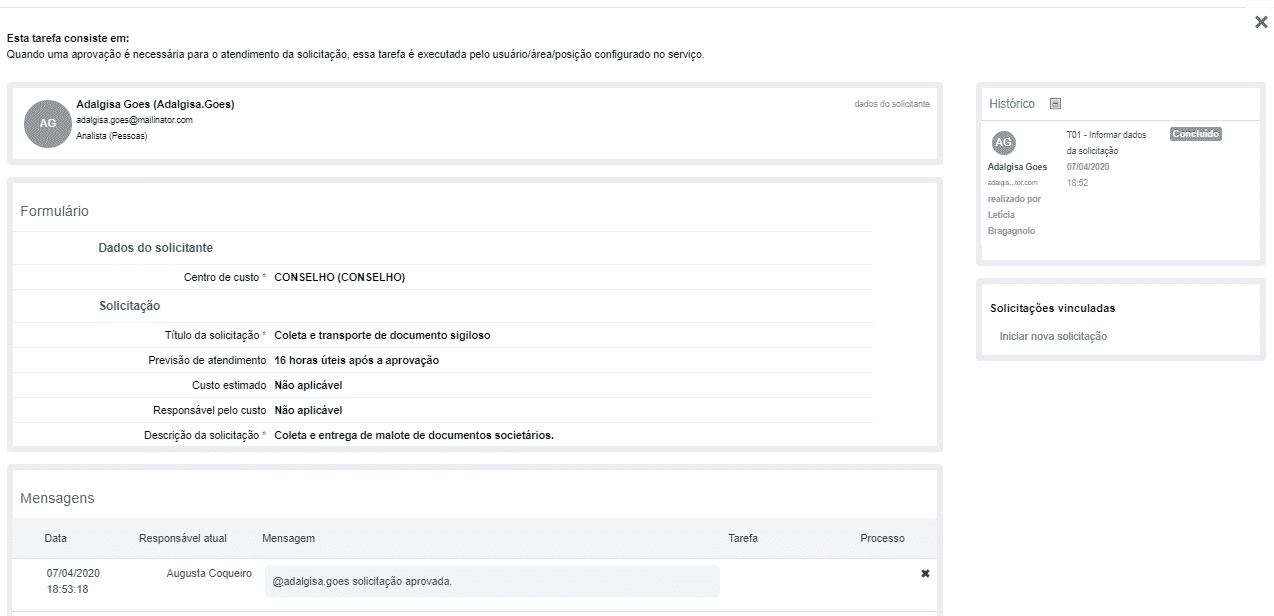Collapse the Histórico panel
This screenshot has width=1274, height=616.
pos(1055,104)
